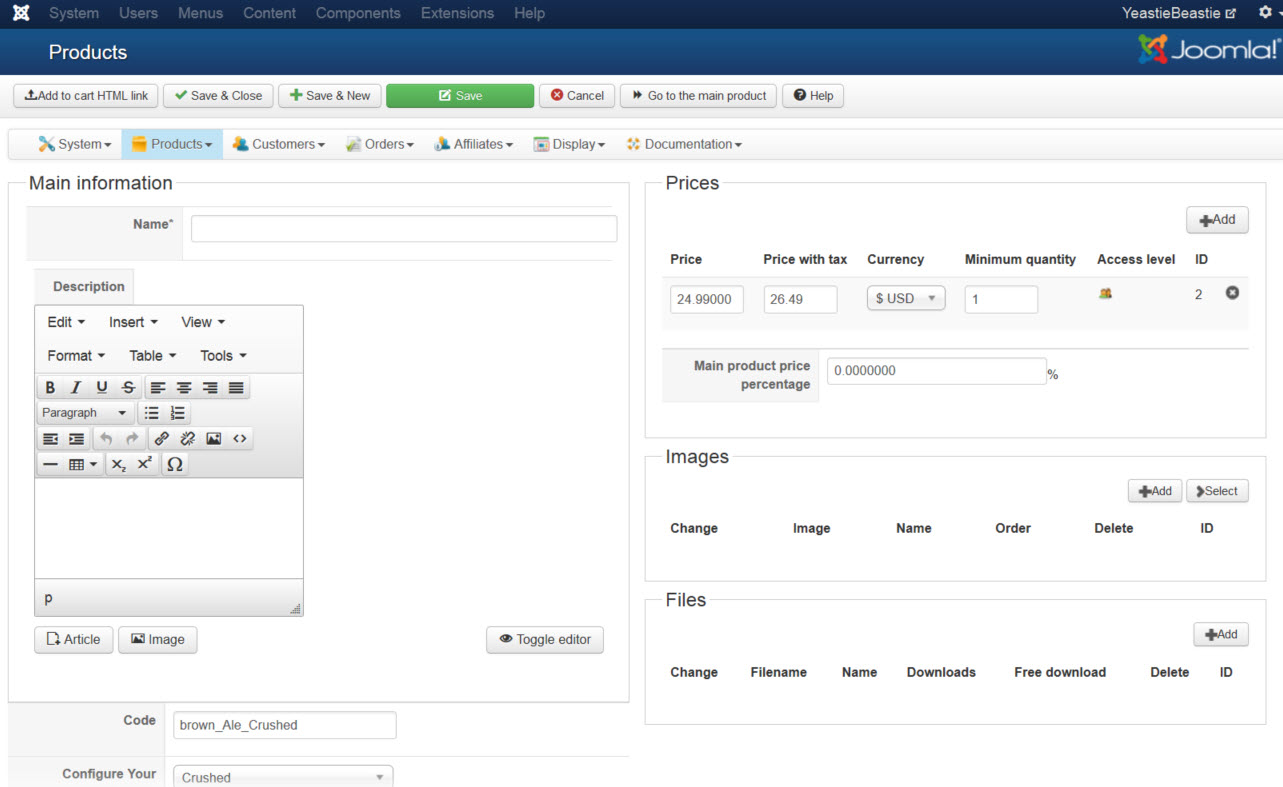The image size is (1283, 787).
Task: Open the Paragraph format dropdown
Action: (85, 413)
